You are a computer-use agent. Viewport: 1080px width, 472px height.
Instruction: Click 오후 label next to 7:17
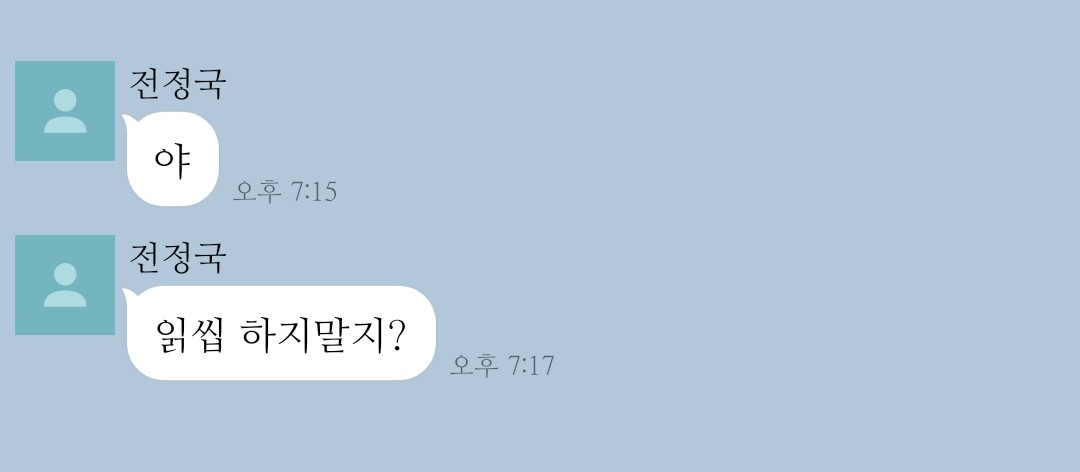click(474, 365)
